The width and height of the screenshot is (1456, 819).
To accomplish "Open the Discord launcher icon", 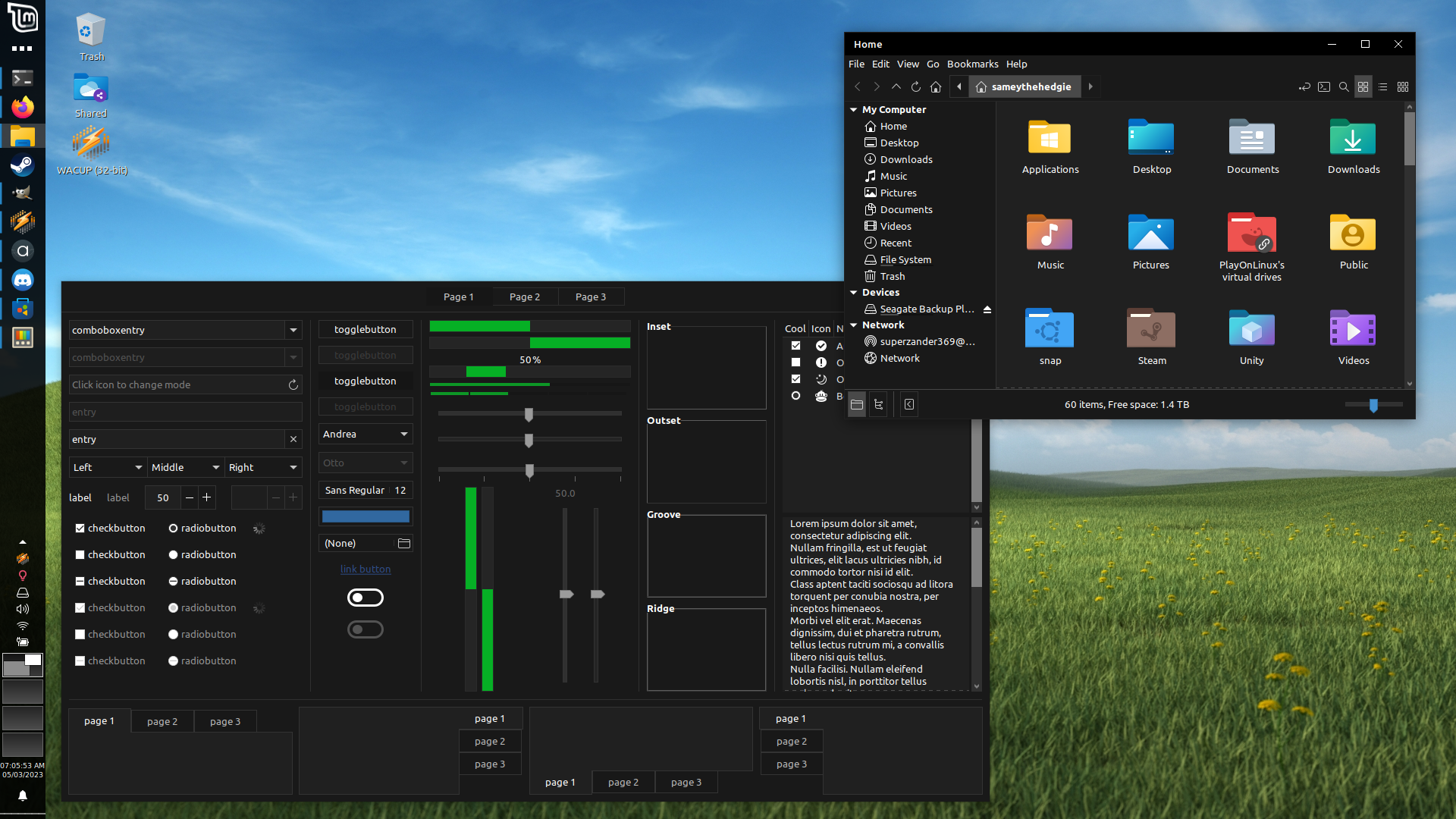I will (22, 280).
